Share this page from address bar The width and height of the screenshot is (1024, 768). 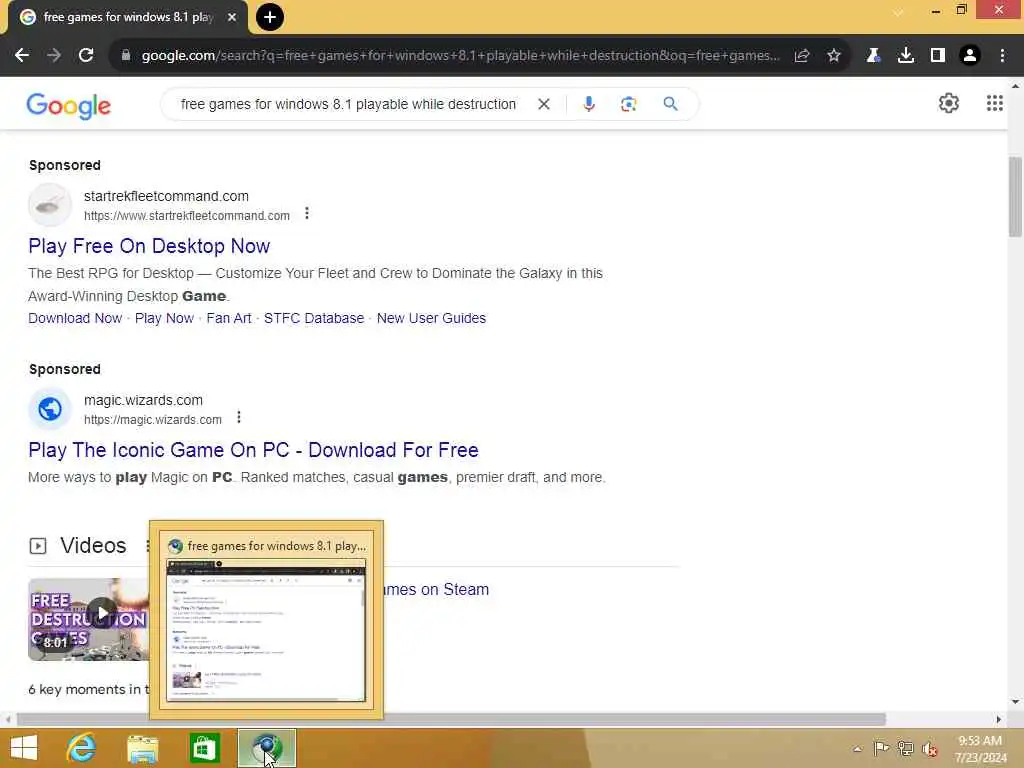pyautogui.click(x=802, y=56)
